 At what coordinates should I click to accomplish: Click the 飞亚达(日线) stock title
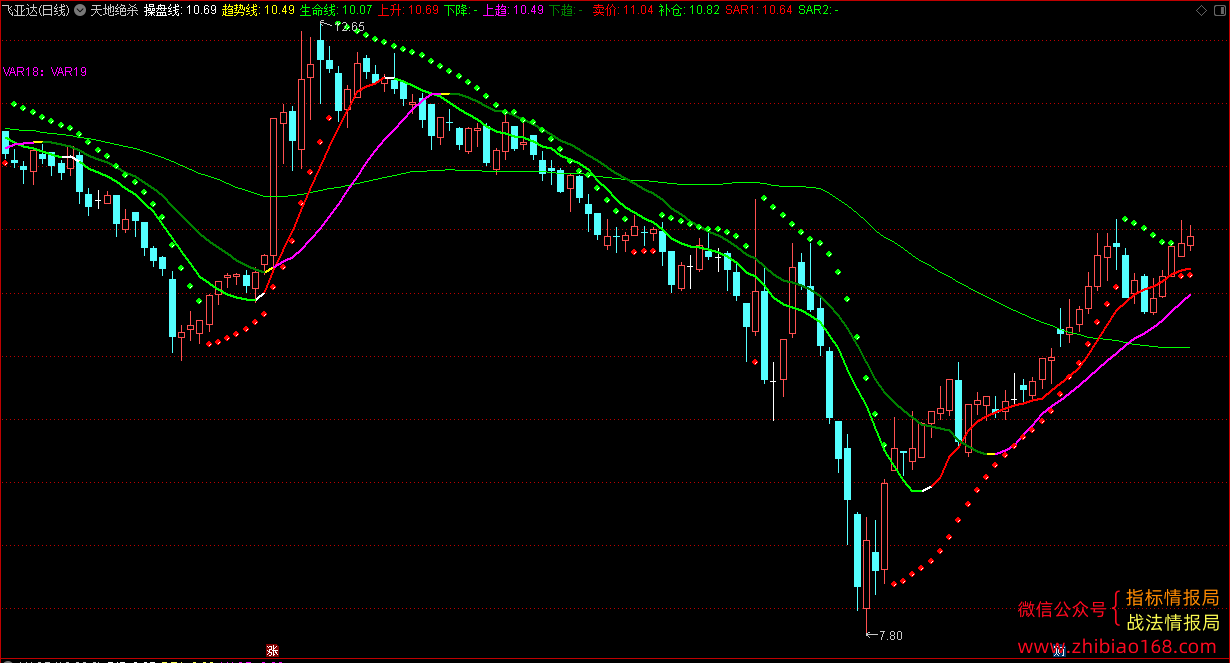pos(35,10)
